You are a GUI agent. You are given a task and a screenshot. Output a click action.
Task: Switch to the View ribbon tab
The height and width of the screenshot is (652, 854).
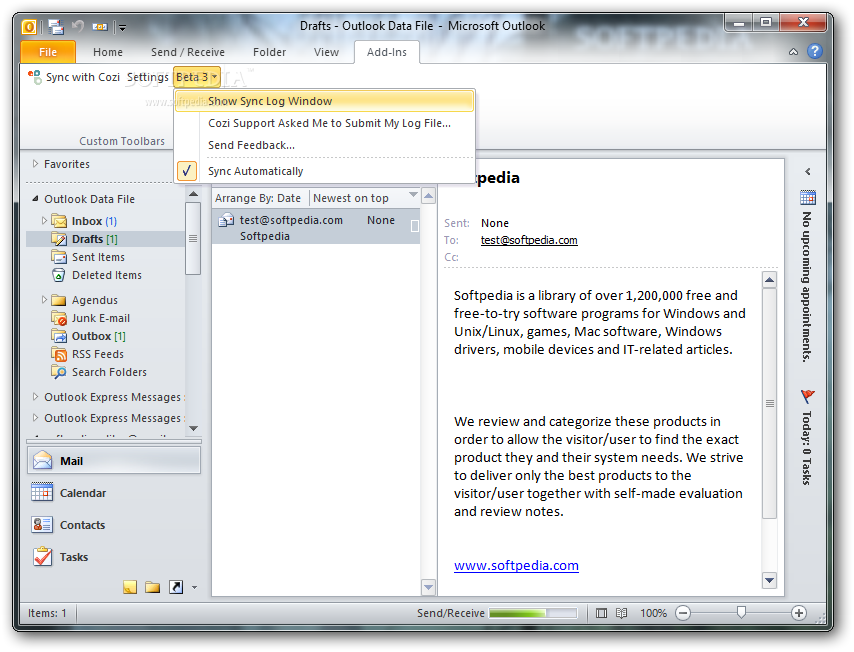tap(326, 52)
